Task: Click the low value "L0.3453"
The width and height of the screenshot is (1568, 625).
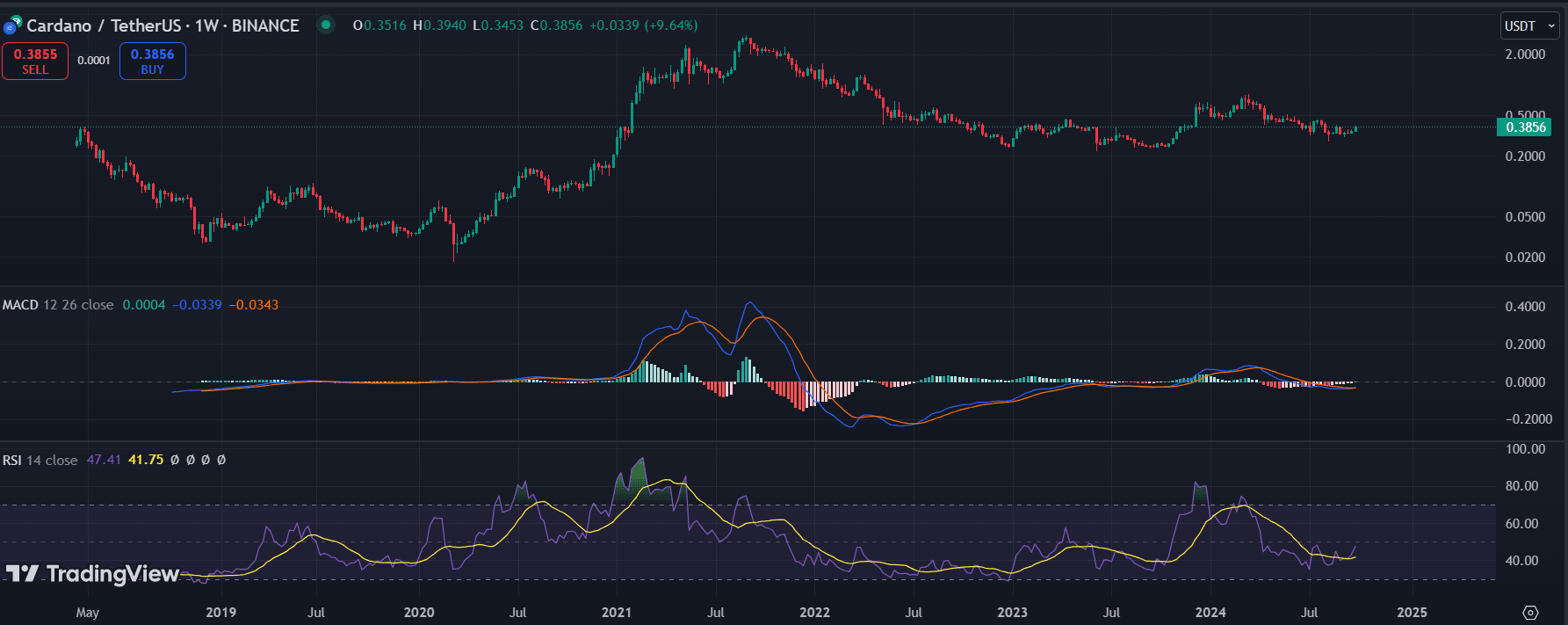Action: coord(498,25)
